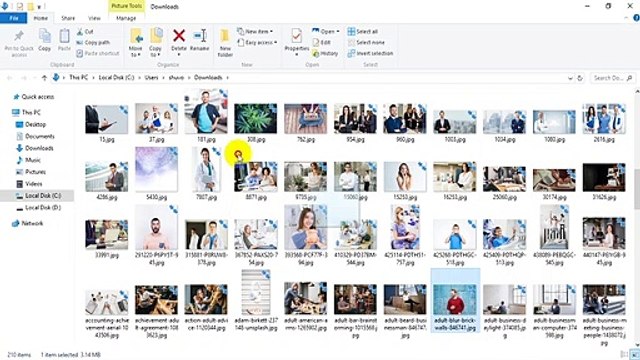Image resolution: width=640 pixels, height=360 pixels.
Task: Click Select all in the ribbon
Action: [363, 31]
